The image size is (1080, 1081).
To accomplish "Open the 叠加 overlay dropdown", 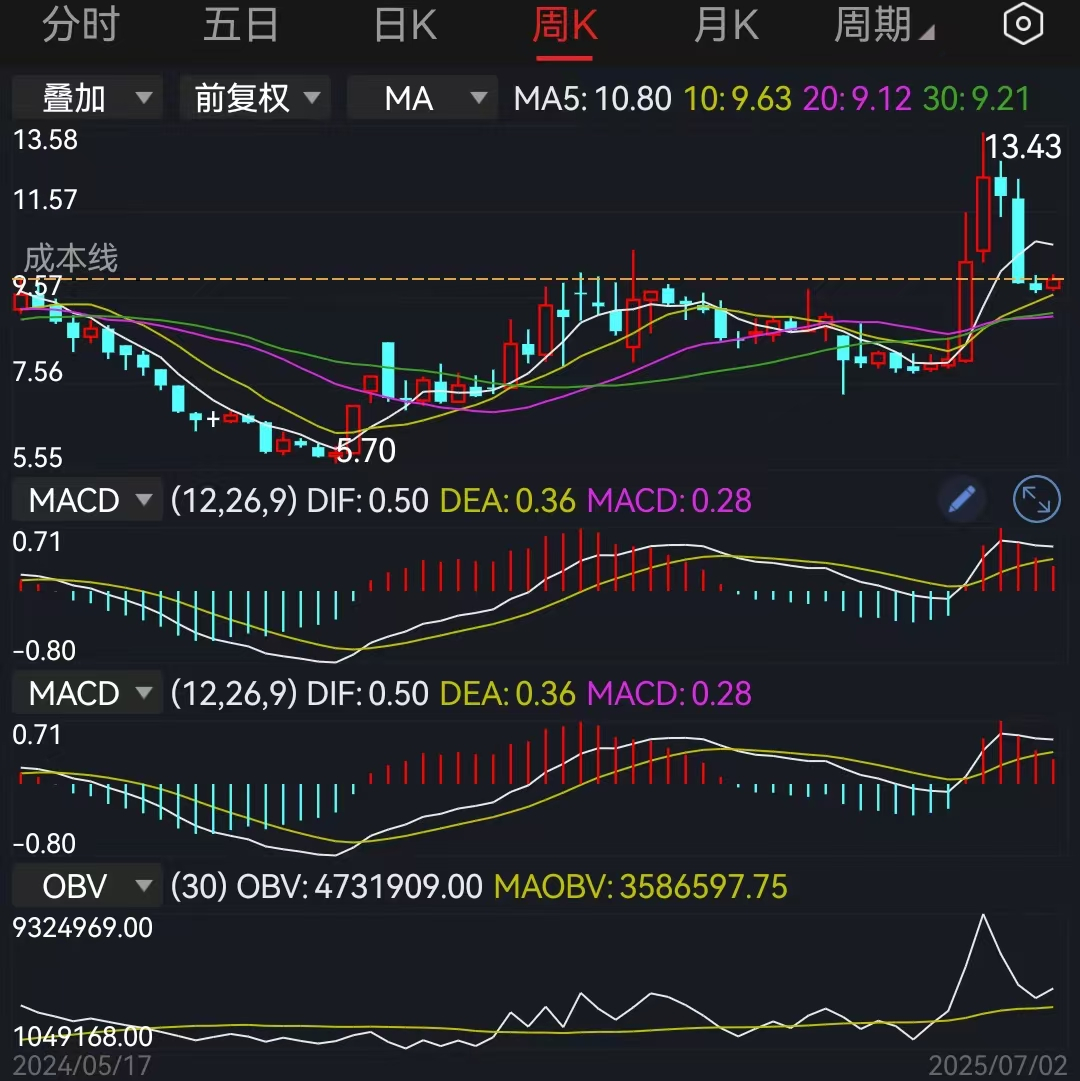I will 86,97.
